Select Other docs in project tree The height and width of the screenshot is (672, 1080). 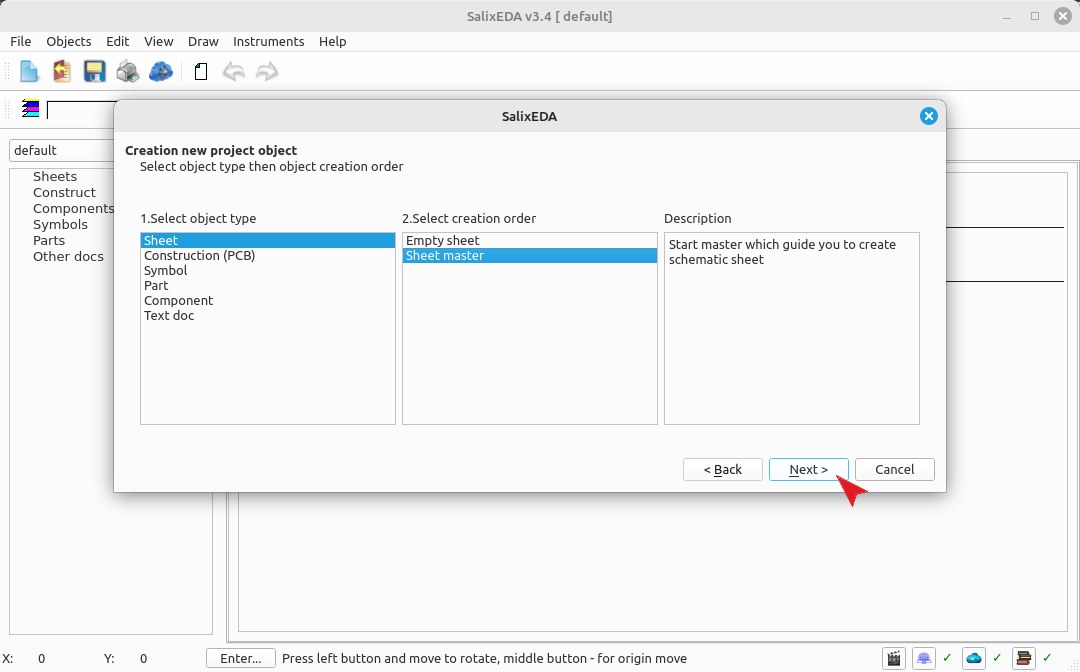click(x=68, y=256)
